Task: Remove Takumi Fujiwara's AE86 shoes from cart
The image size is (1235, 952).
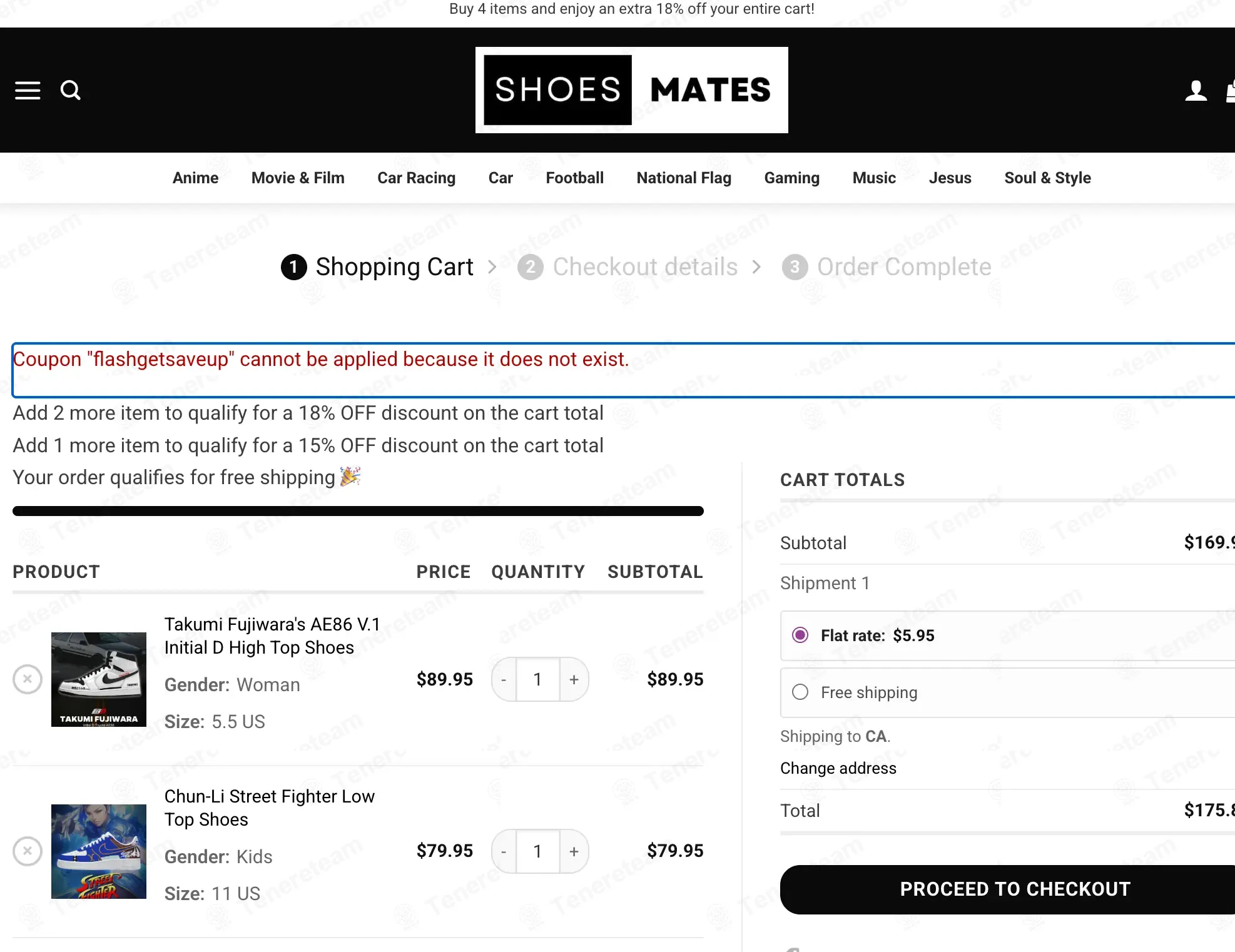Action: [28, 679]
